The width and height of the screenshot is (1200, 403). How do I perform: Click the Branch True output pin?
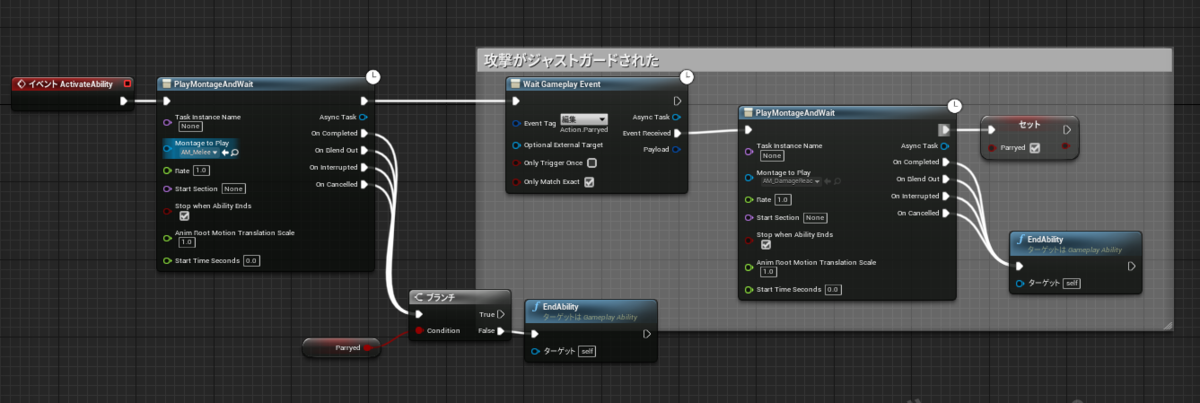(x=500, y=314)
